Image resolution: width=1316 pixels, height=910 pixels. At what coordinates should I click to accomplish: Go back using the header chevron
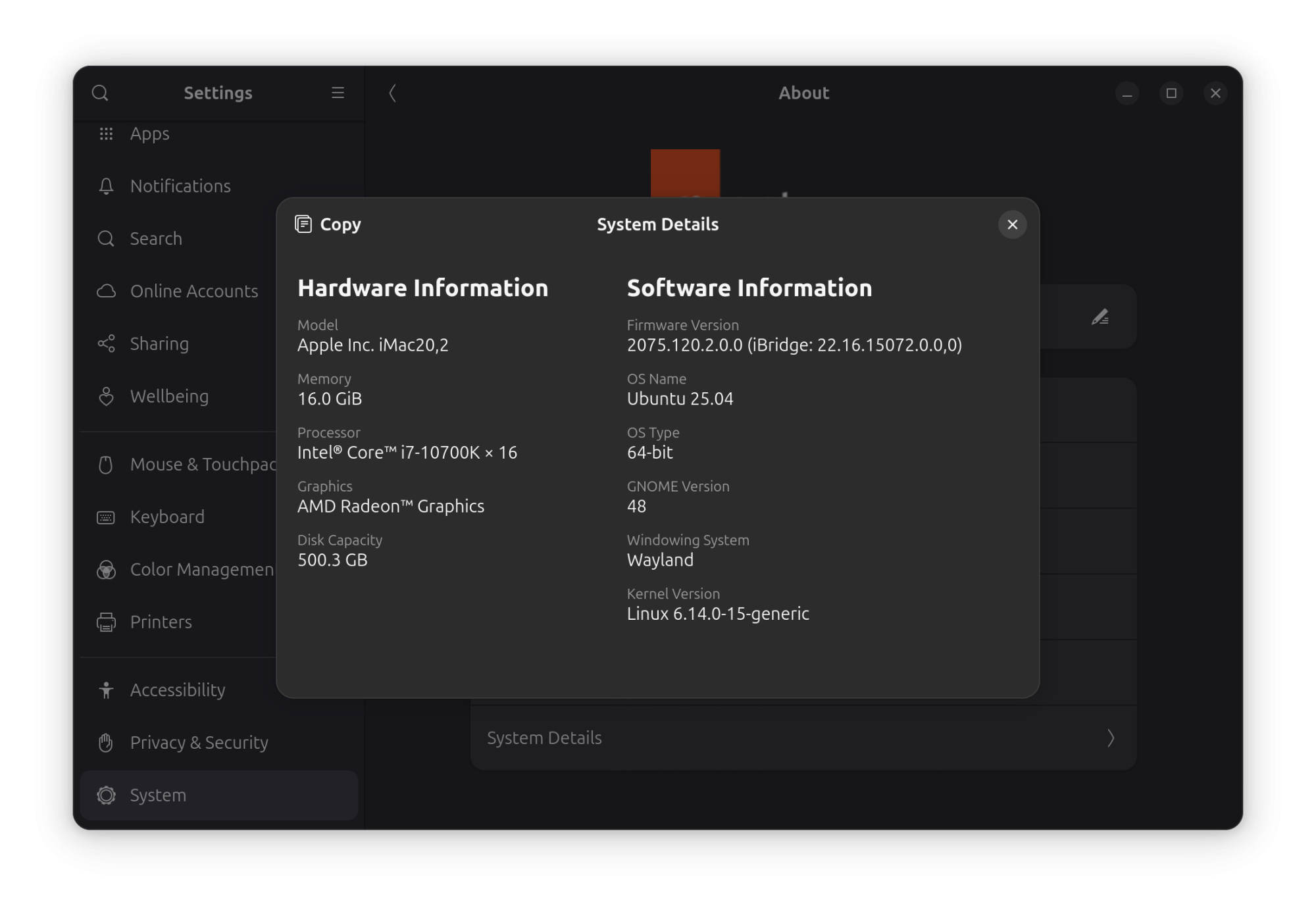pyautogui.click(x=392, y=93)
